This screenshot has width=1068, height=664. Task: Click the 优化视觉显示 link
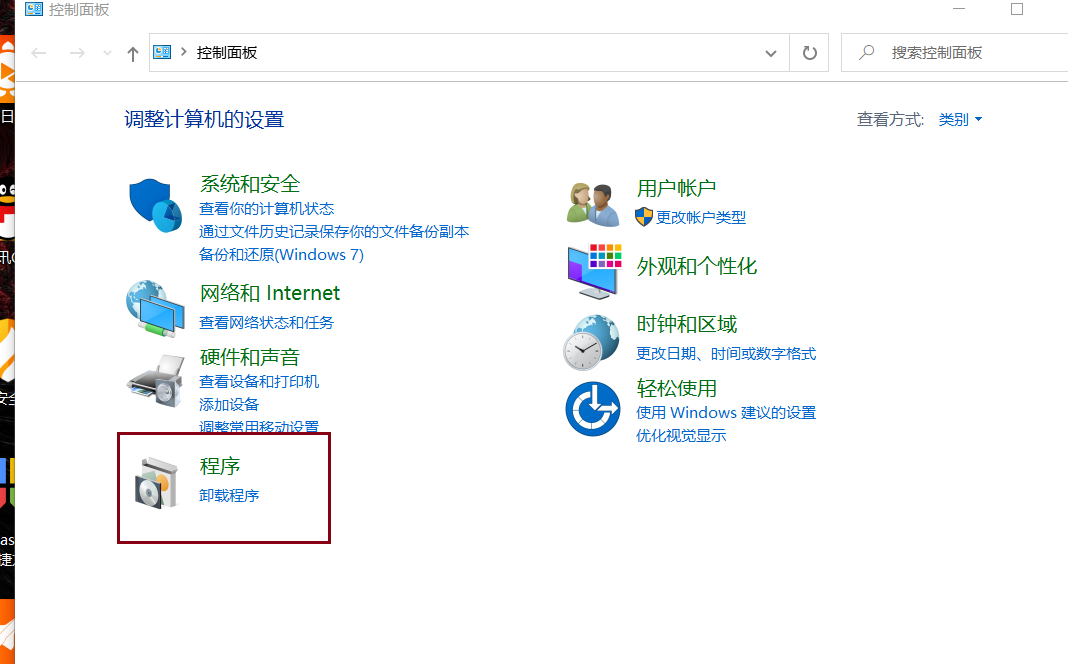click(681, 436)
